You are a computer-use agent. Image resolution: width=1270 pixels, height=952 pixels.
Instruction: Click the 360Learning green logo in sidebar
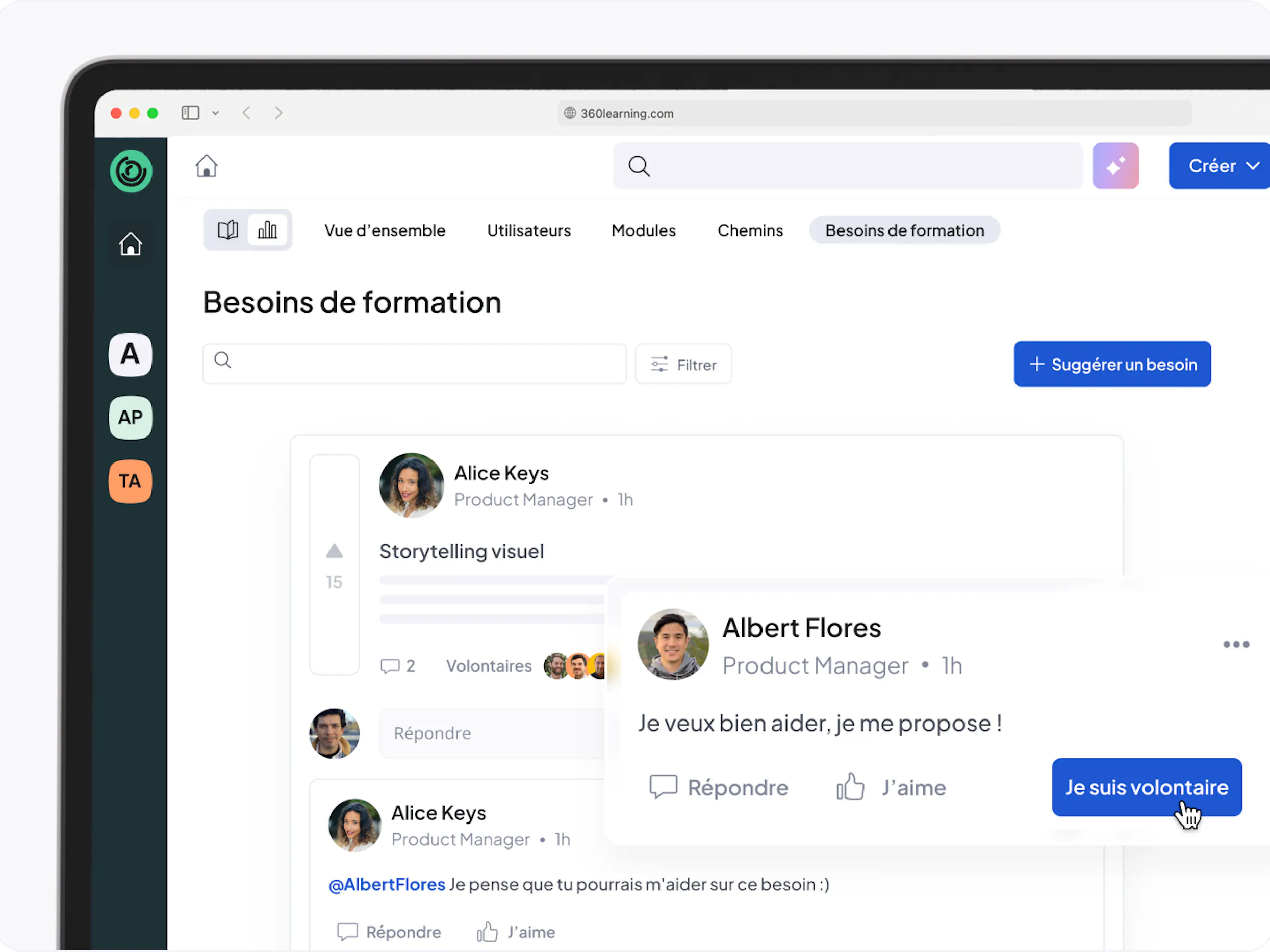click(131, 171)
